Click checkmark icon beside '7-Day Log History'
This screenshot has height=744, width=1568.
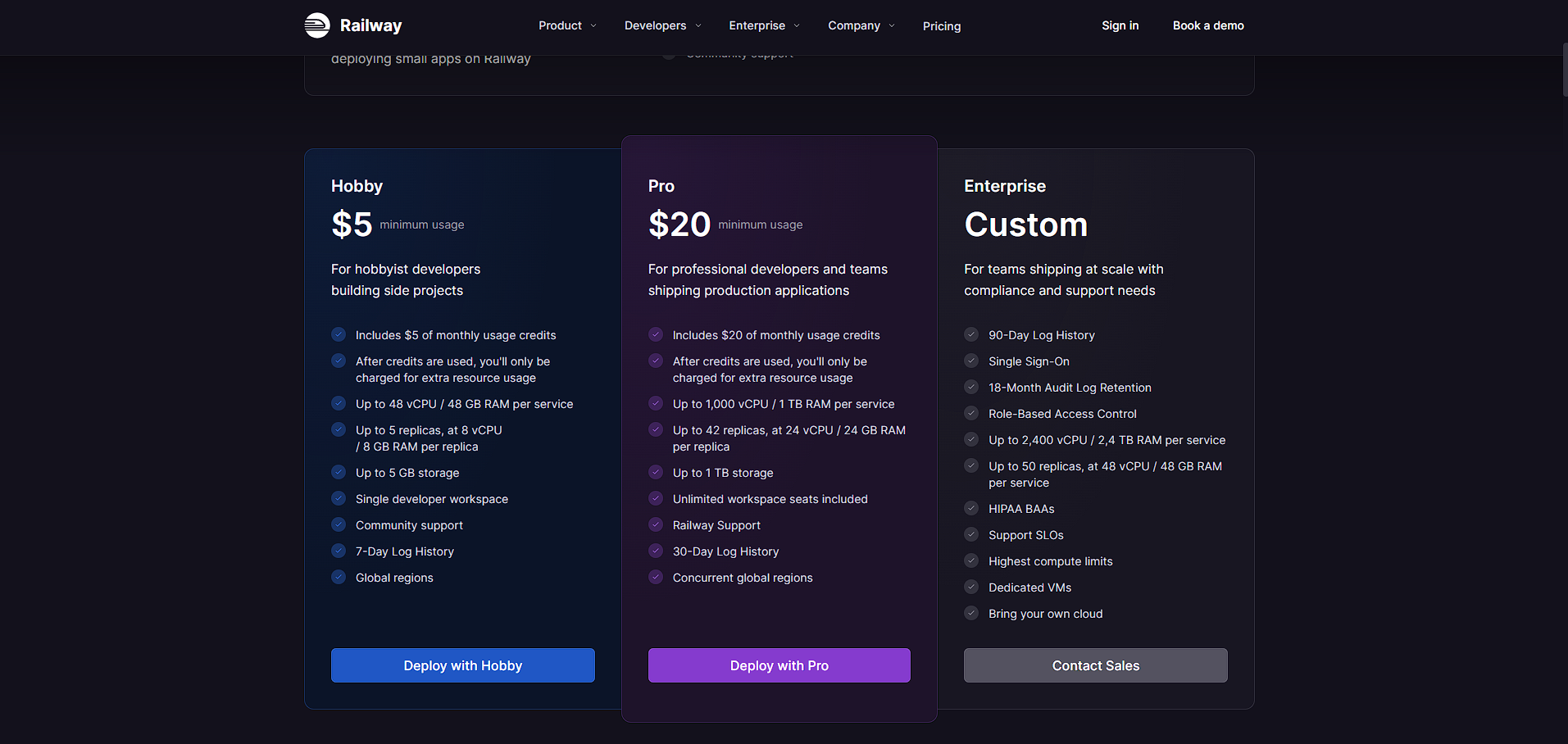(339, 551)
